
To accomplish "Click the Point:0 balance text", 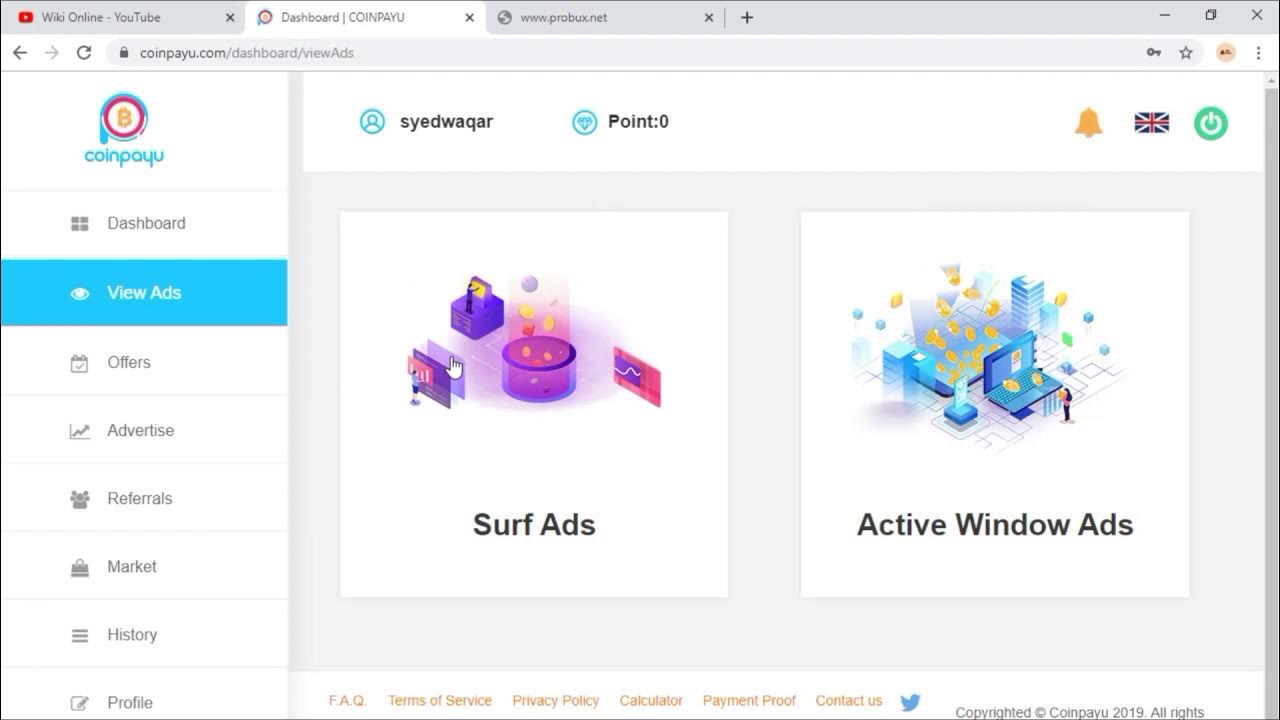I will [x=638, y=122].
